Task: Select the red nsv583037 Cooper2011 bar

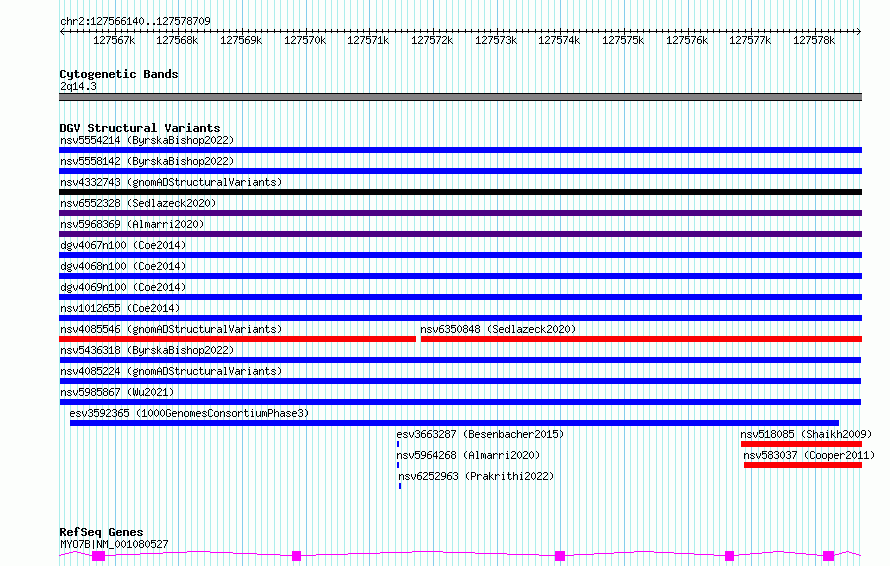Action: pyautogui.click(x=803, y=465)
